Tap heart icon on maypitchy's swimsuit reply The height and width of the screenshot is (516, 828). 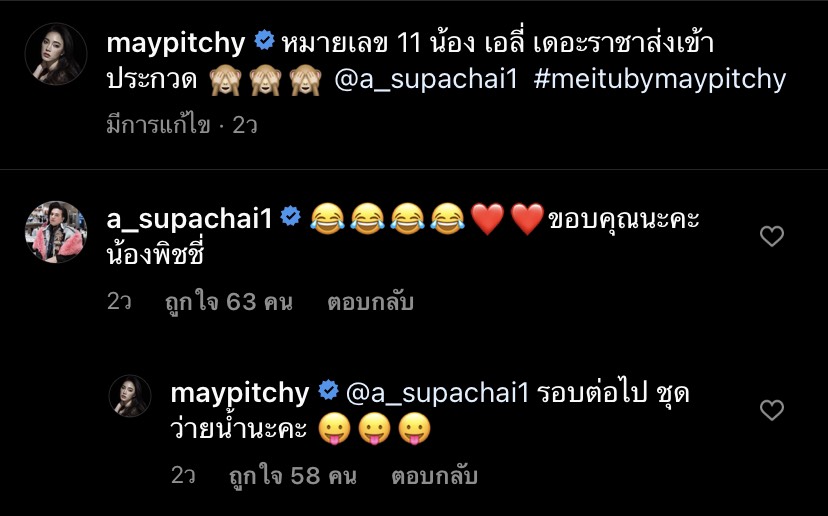(771, 410)
